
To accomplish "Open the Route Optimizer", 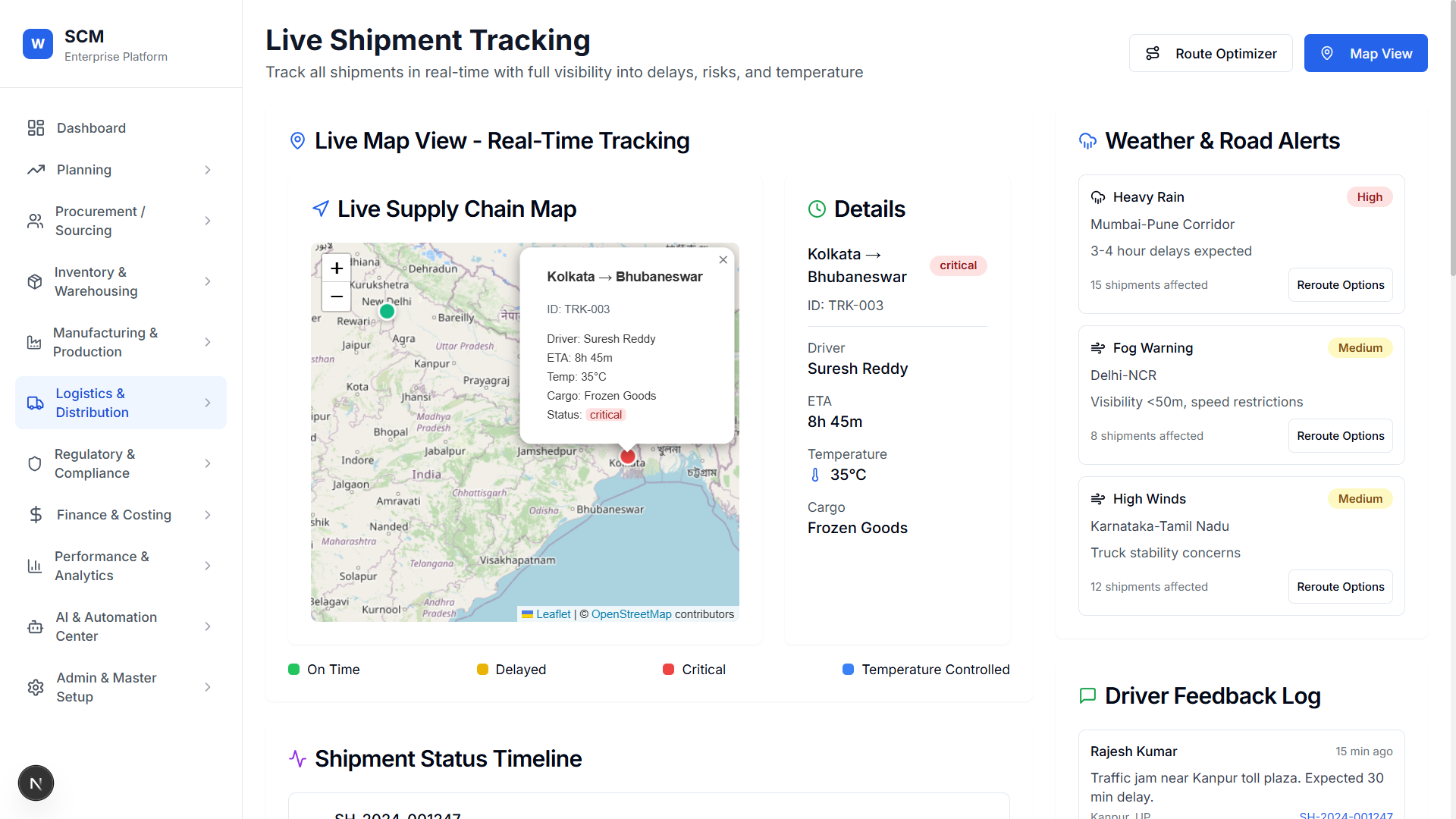I will click(1210, 53).
